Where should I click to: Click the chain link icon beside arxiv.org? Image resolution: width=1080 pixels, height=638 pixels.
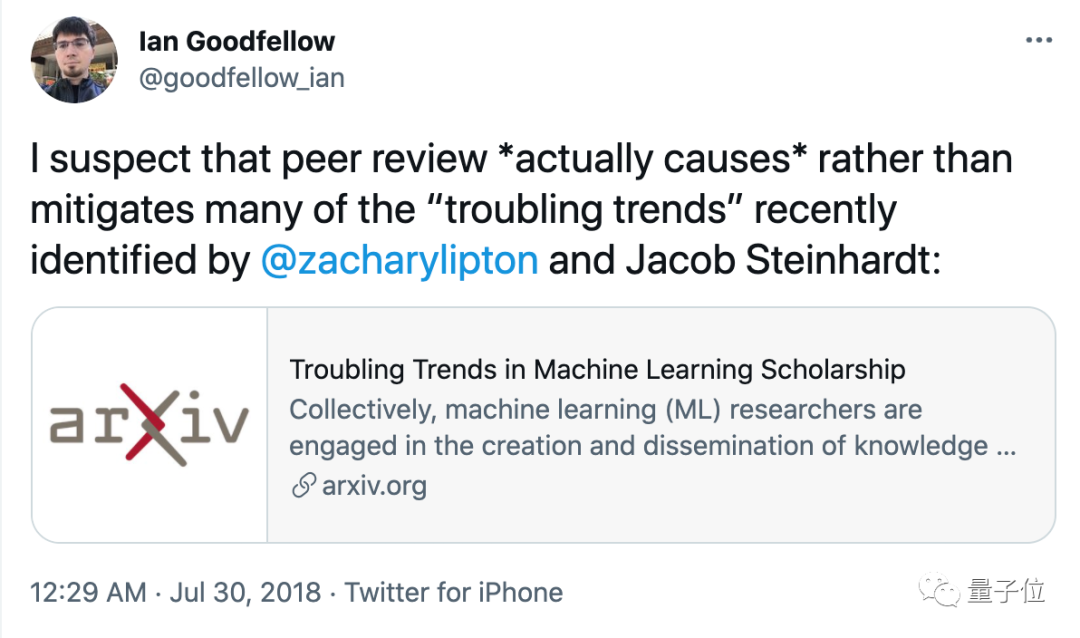pyautogui.click(x=303, y=487)
